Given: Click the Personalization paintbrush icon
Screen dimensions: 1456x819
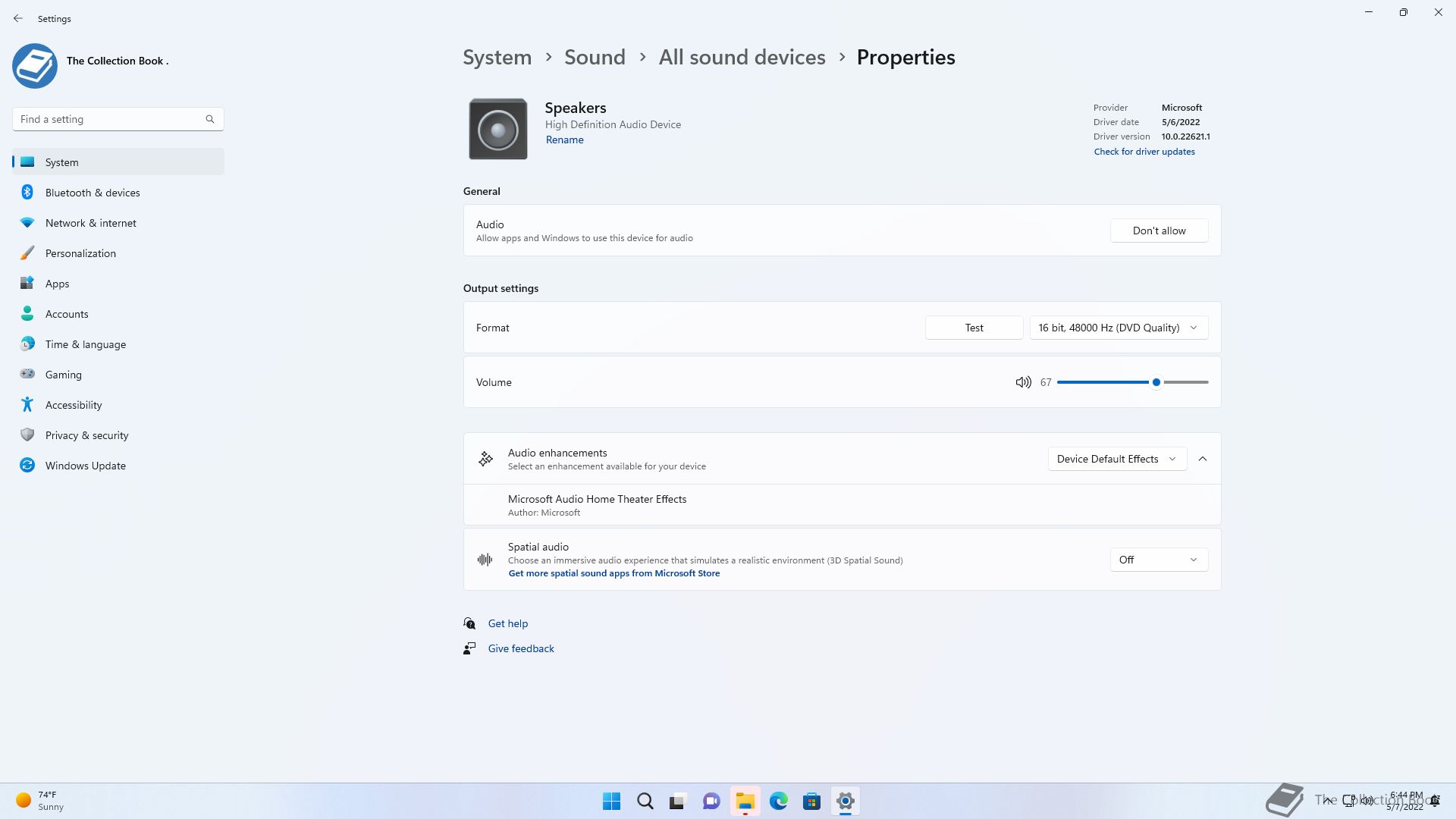Looking at the screenshot, I should 27,253.
